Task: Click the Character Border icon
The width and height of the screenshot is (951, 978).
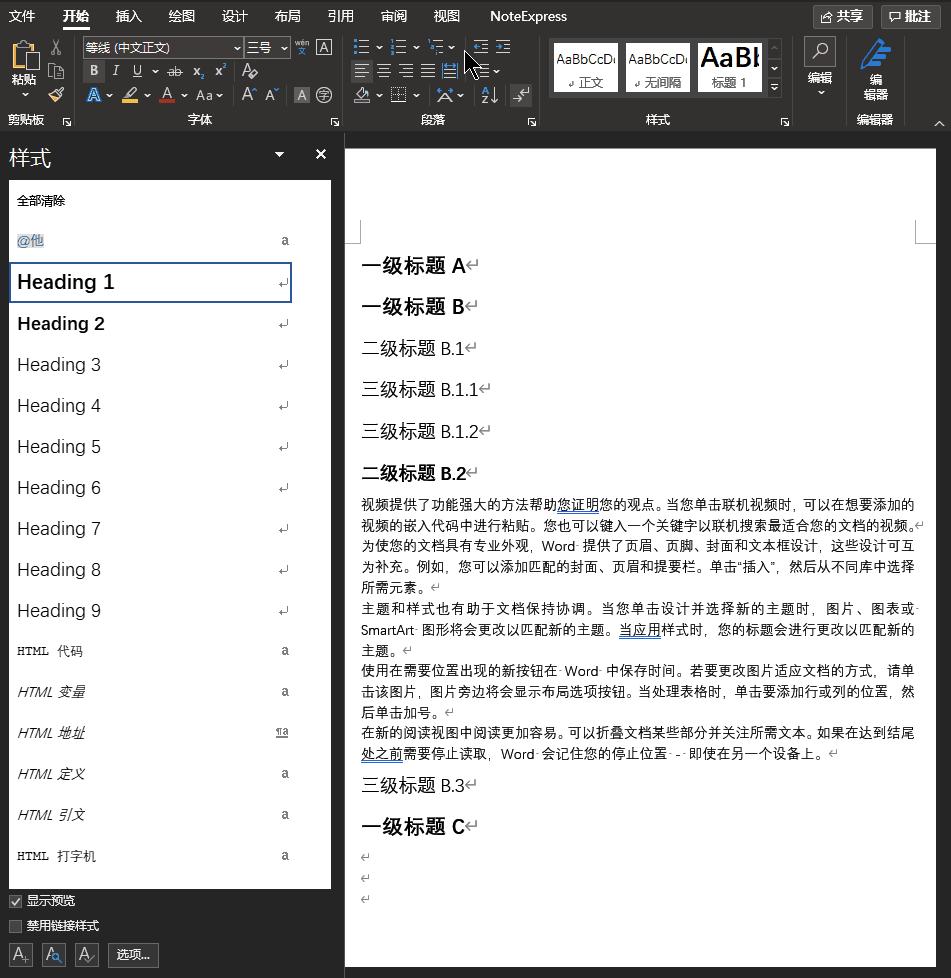Action: tap(324, 47)
